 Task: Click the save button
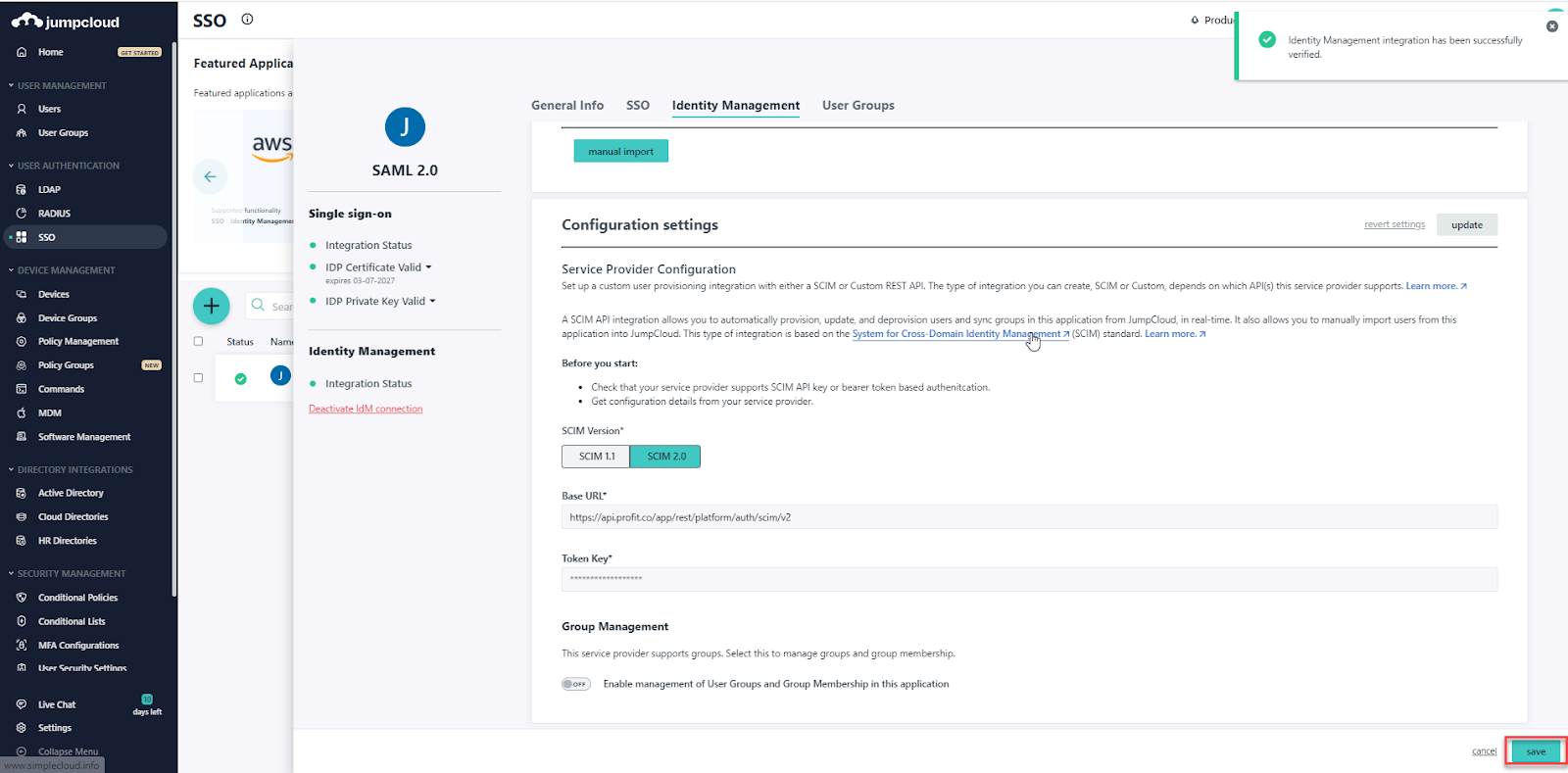tap(1536, 751)
